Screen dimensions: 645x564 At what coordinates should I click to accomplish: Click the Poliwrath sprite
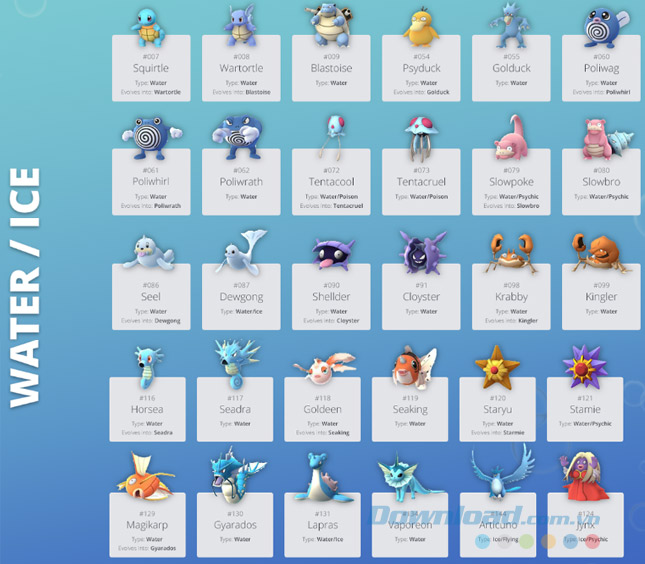[x=238, y=137]
